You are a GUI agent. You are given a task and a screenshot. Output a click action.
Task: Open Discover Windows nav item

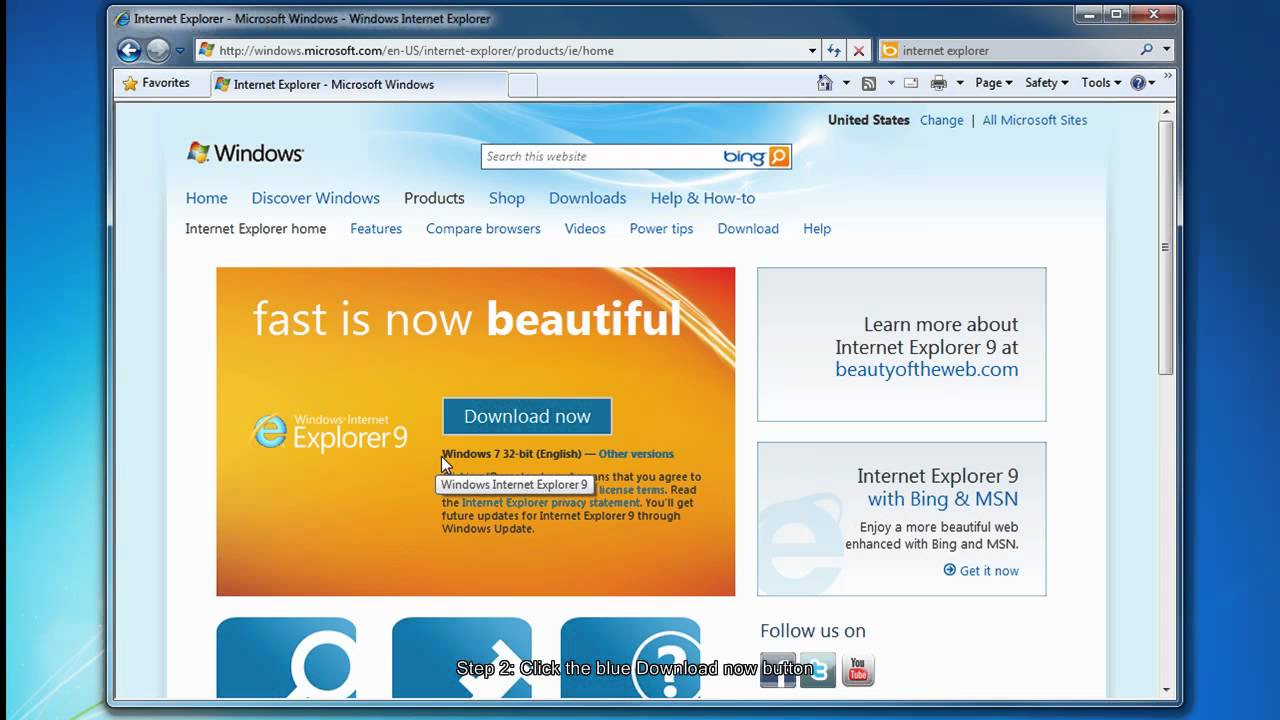[315, 198]
